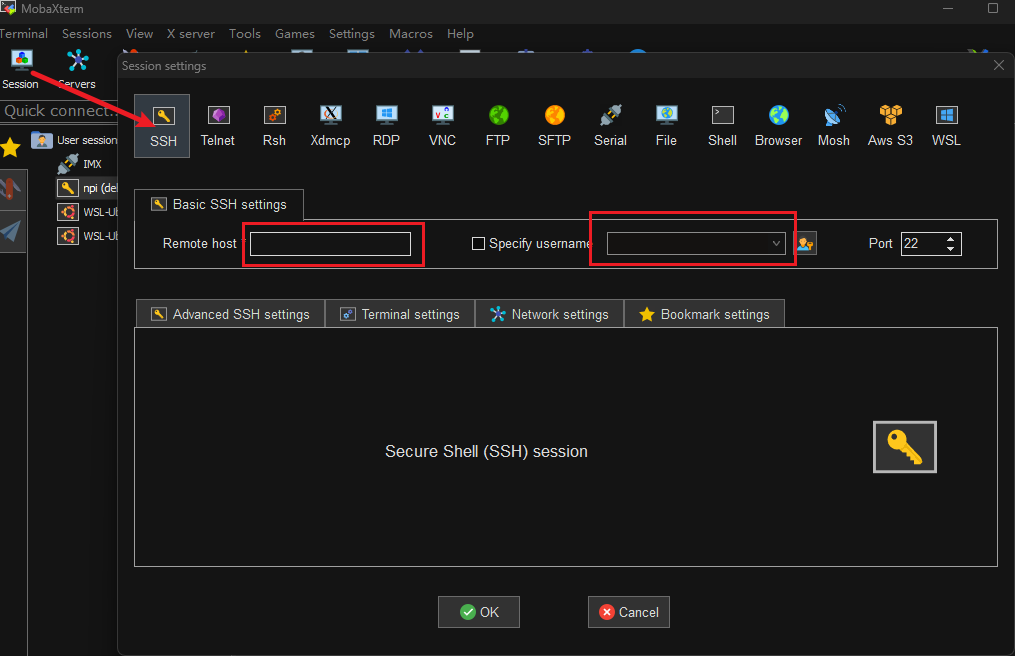Enable the Specify username checkbox
The height and width of the screenshot is (656, 1015).
pos(478,243)
